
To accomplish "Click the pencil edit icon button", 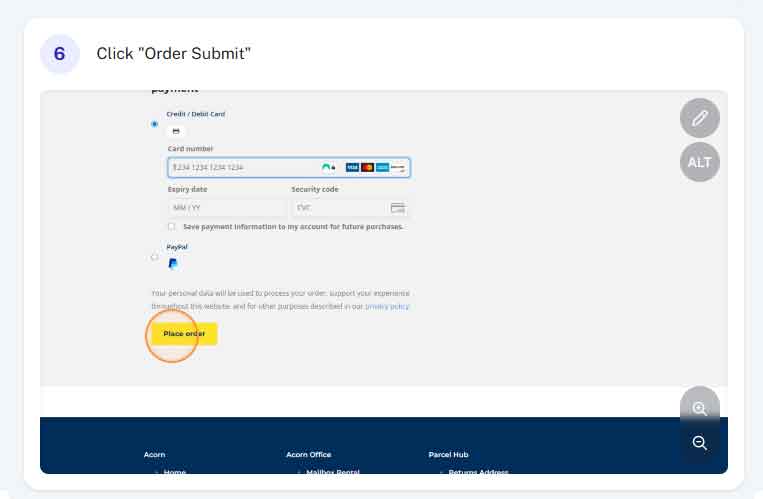I will coord(700,118).
